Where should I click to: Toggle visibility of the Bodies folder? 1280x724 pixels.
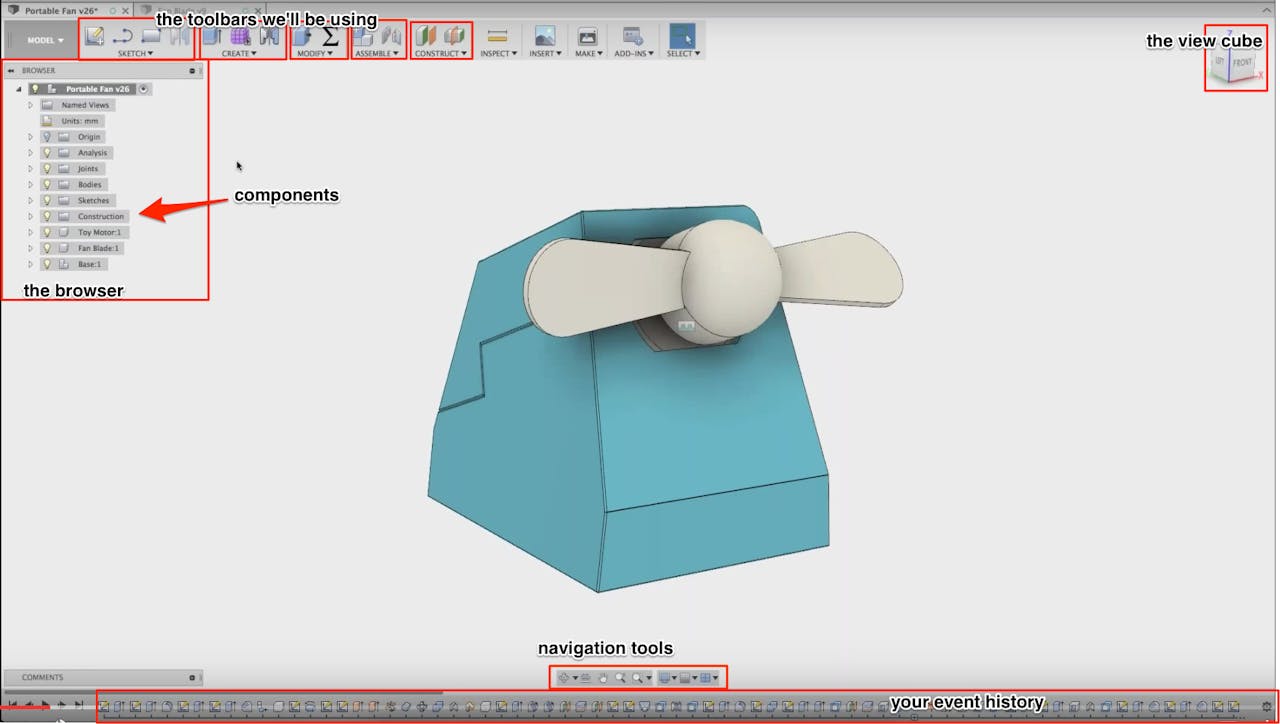pyautogui.click(x=47, y=184)
